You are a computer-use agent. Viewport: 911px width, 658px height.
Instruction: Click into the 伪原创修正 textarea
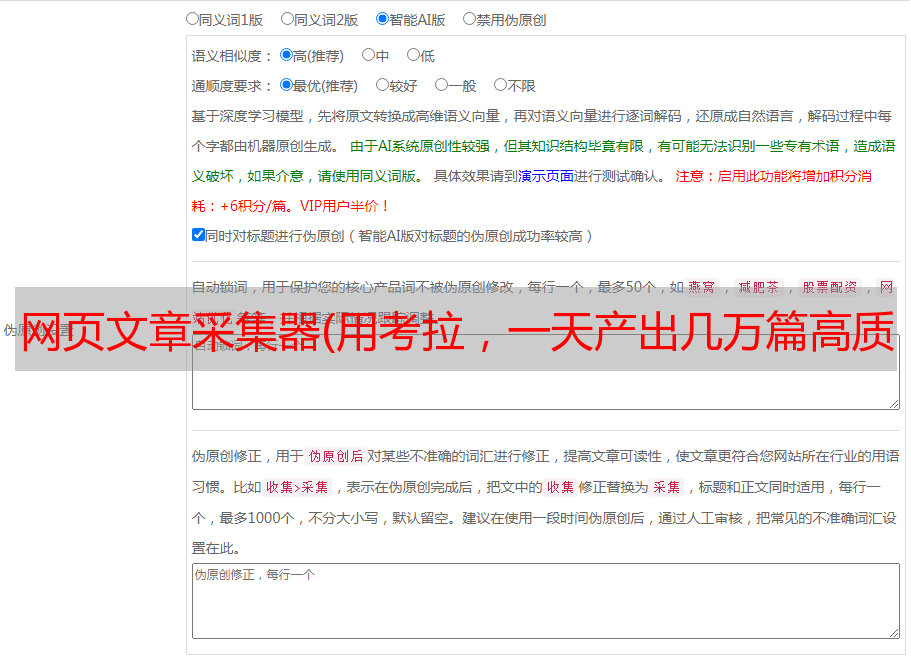click(546, 601)
